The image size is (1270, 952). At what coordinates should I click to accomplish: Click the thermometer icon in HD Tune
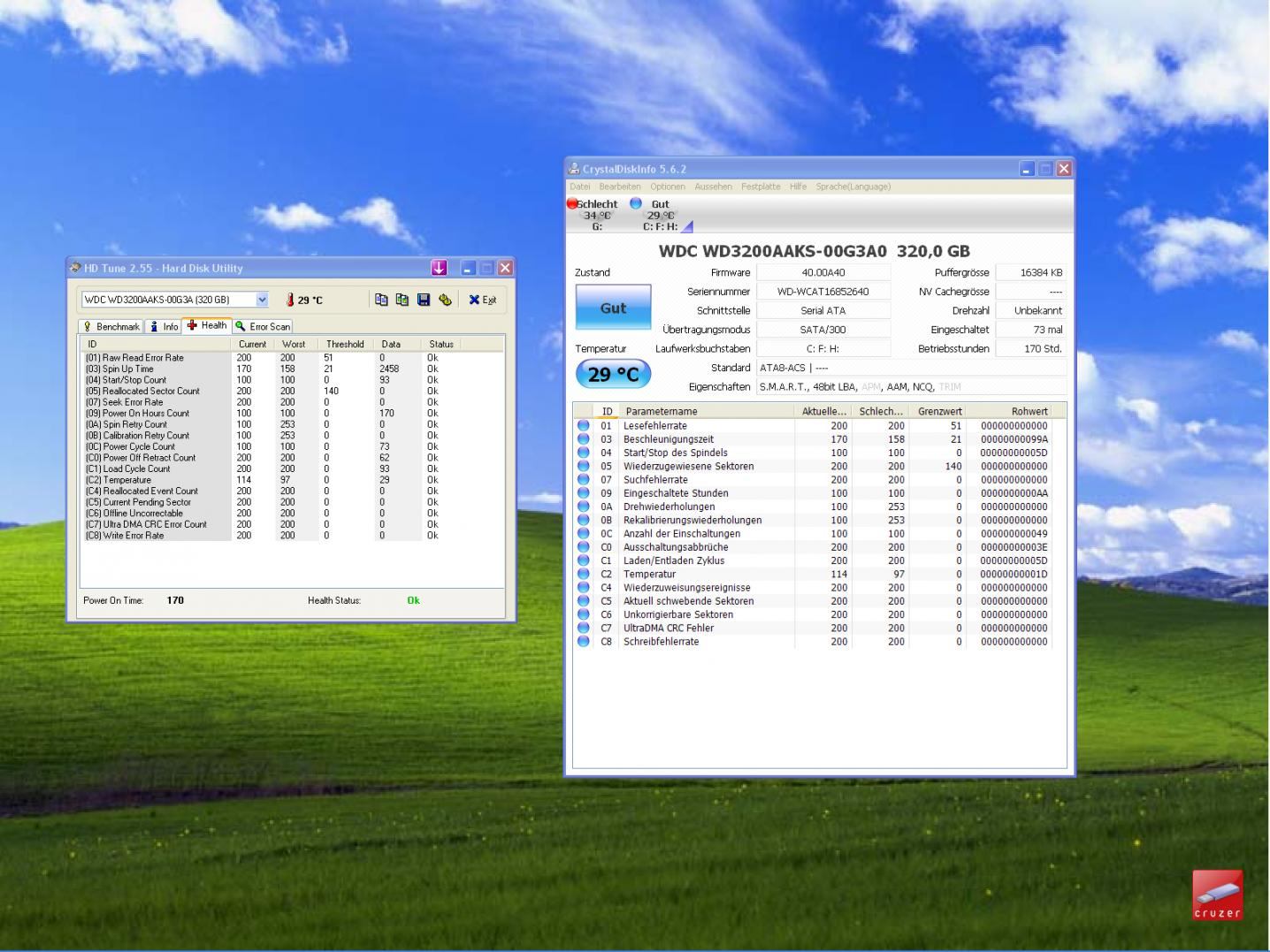[x=289, y=300]
